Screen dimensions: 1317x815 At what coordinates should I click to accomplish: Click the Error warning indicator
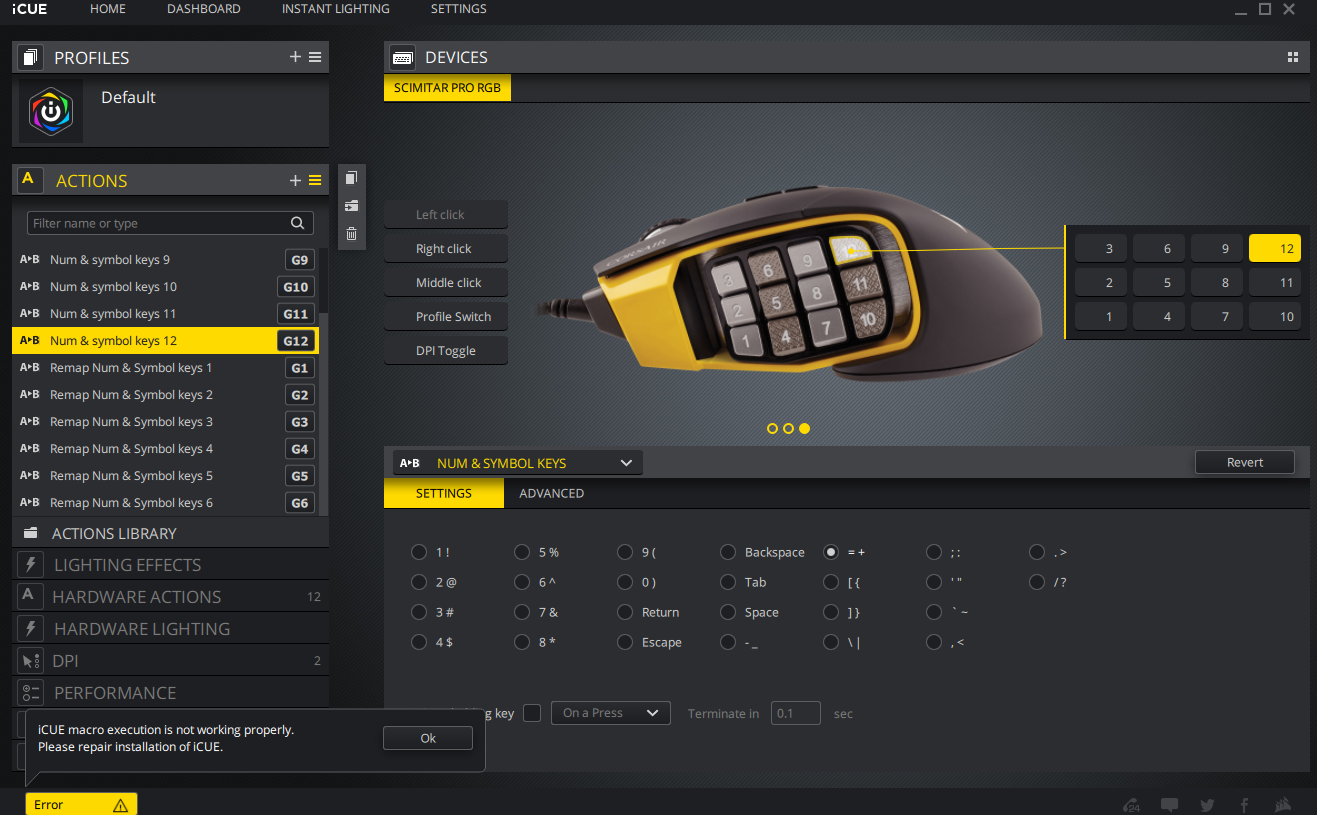tap(81, 804)
